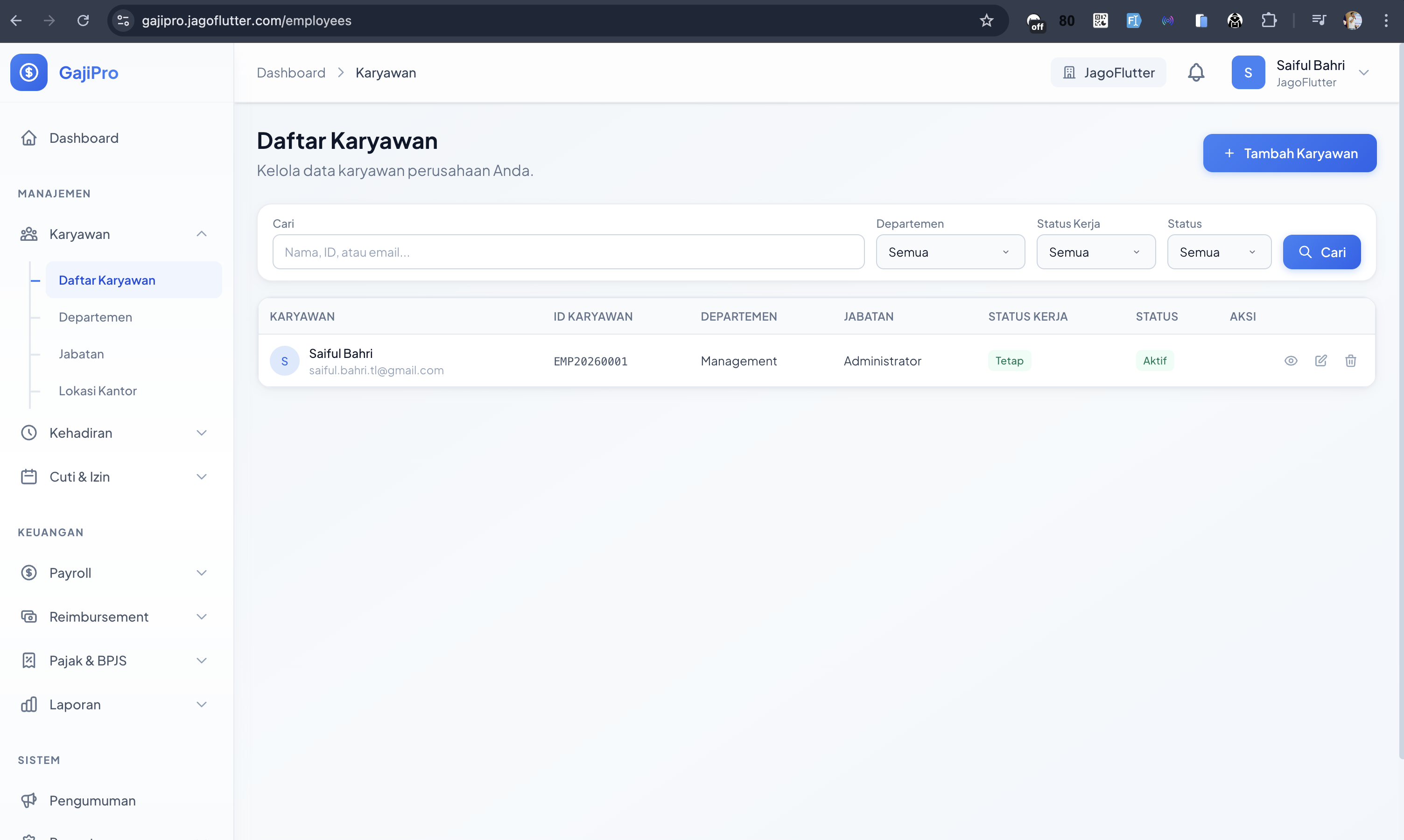Click Dashboard breadcrumb link
Image resolution: width=1404 pixels, height=840 pixels.
(291, 72)
